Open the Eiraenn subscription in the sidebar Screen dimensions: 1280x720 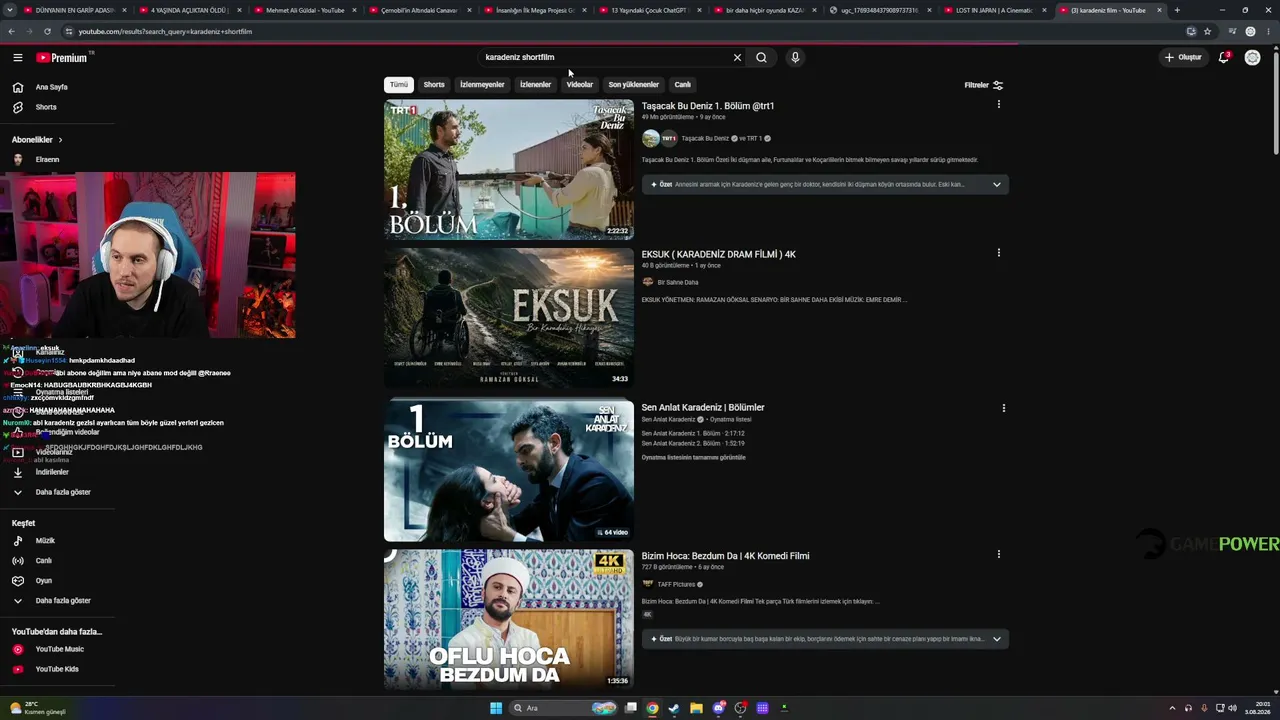[x=47, y=160]
